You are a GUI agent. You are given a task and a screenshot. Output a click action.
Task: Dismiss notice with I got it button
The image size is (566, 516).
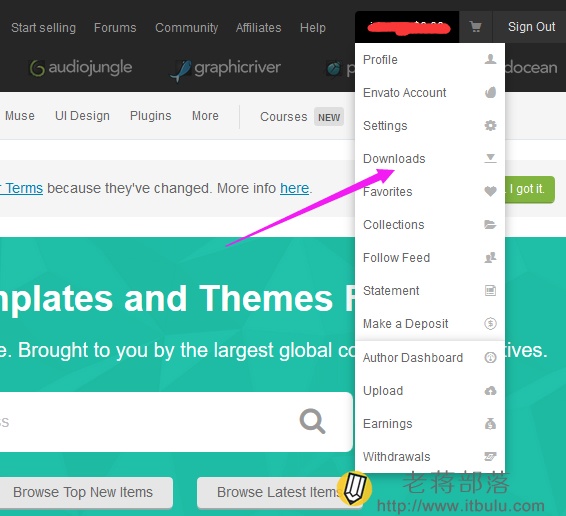pos(529,189)
